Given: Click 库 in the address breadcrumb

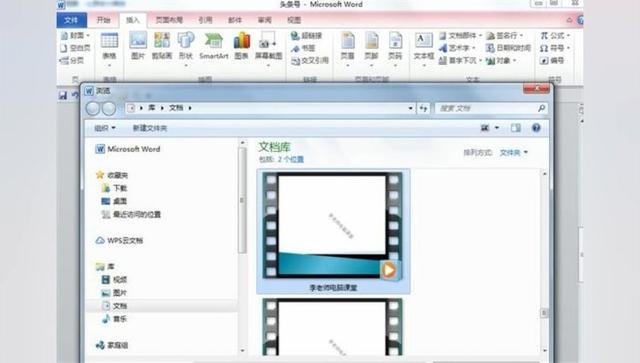Looking at the screenshot, I should [151, 108].
